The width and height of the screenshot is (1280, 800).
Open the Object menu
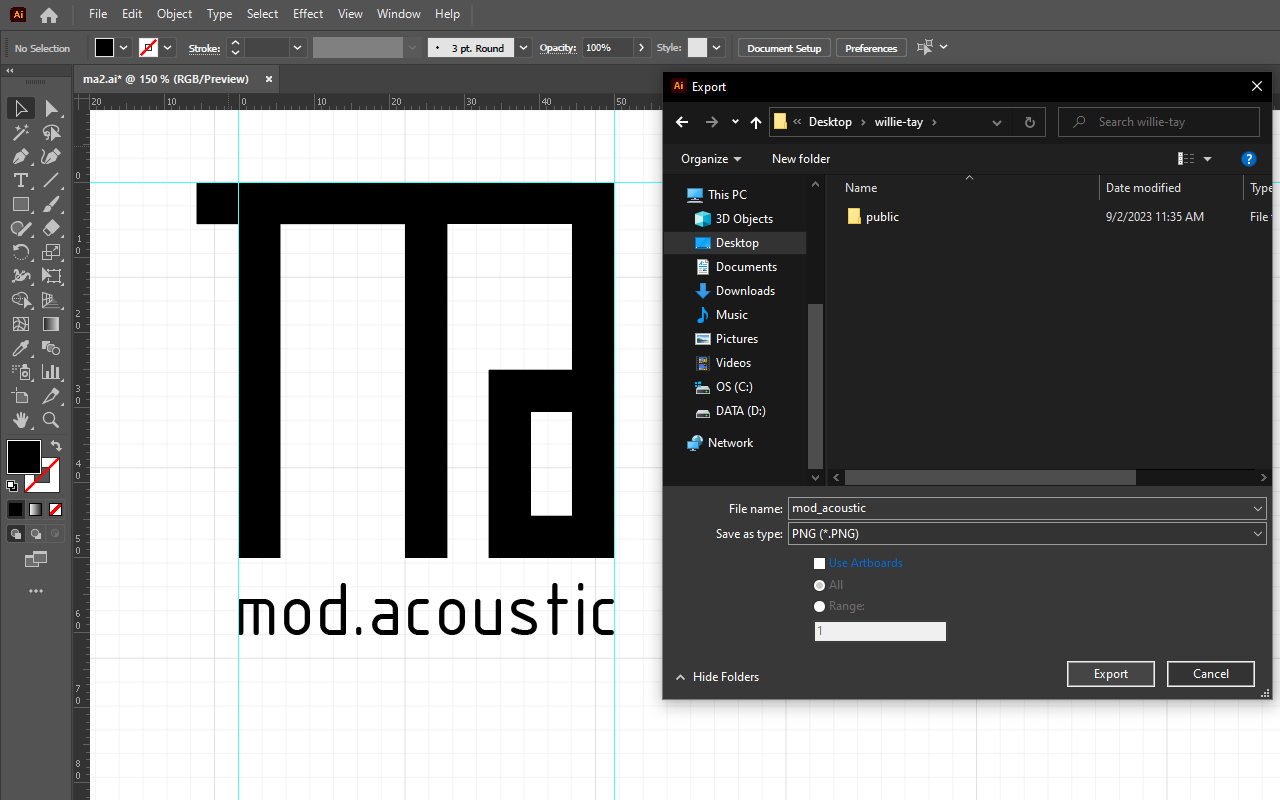[x=174, y=14]
